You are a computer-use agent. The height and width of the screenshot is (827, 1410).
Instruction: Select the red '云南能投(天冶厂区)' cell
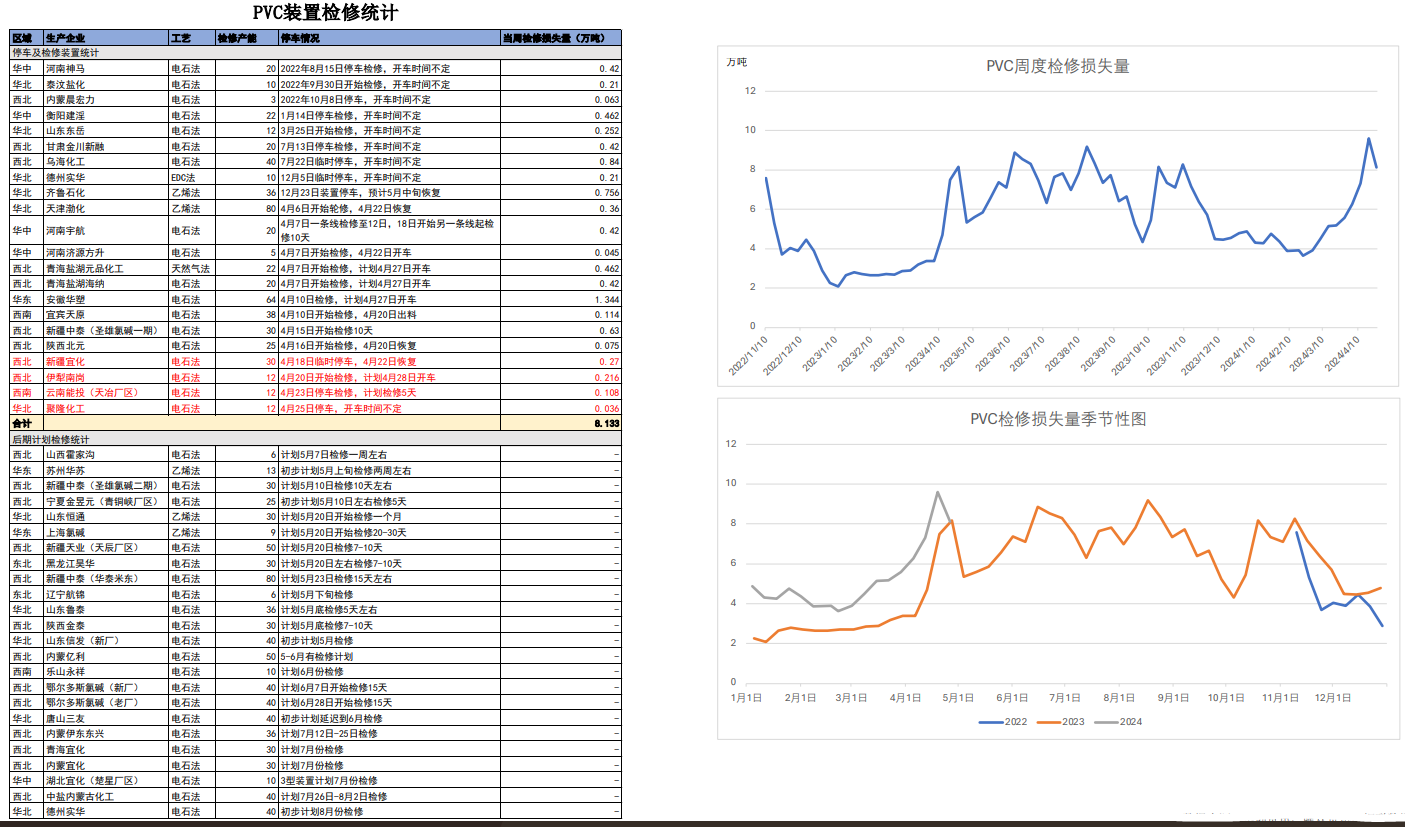pyautogui.click(x=106, y=393)
